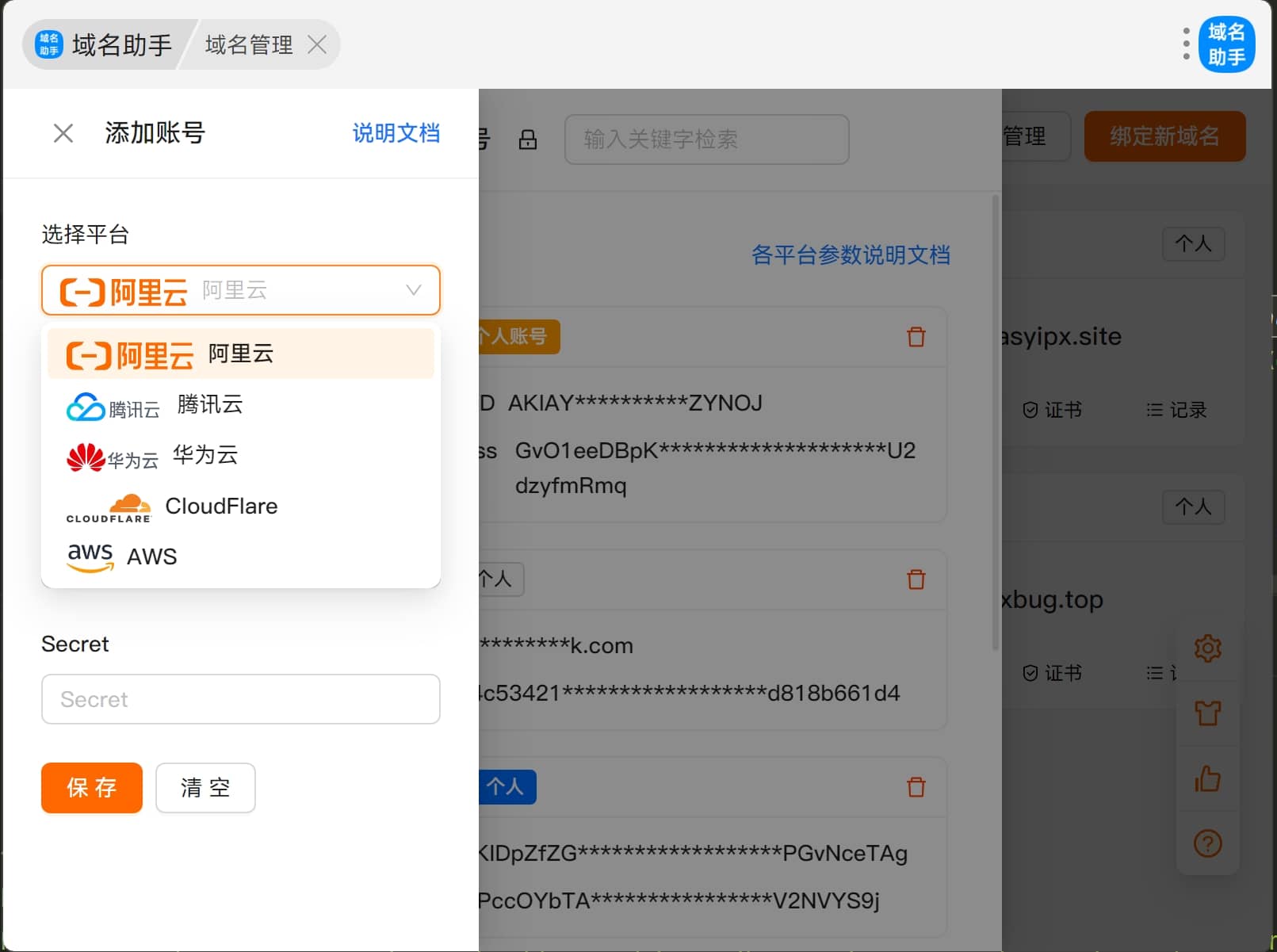Click the blue 个人 account tag
This screenshot has width=1277, height=952.
click(x=507, y=787)
